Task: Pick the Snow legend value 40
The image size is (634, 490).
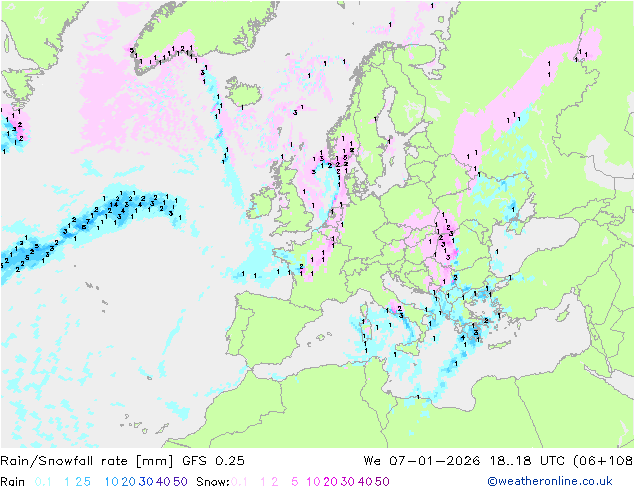Action: point(365,482)
